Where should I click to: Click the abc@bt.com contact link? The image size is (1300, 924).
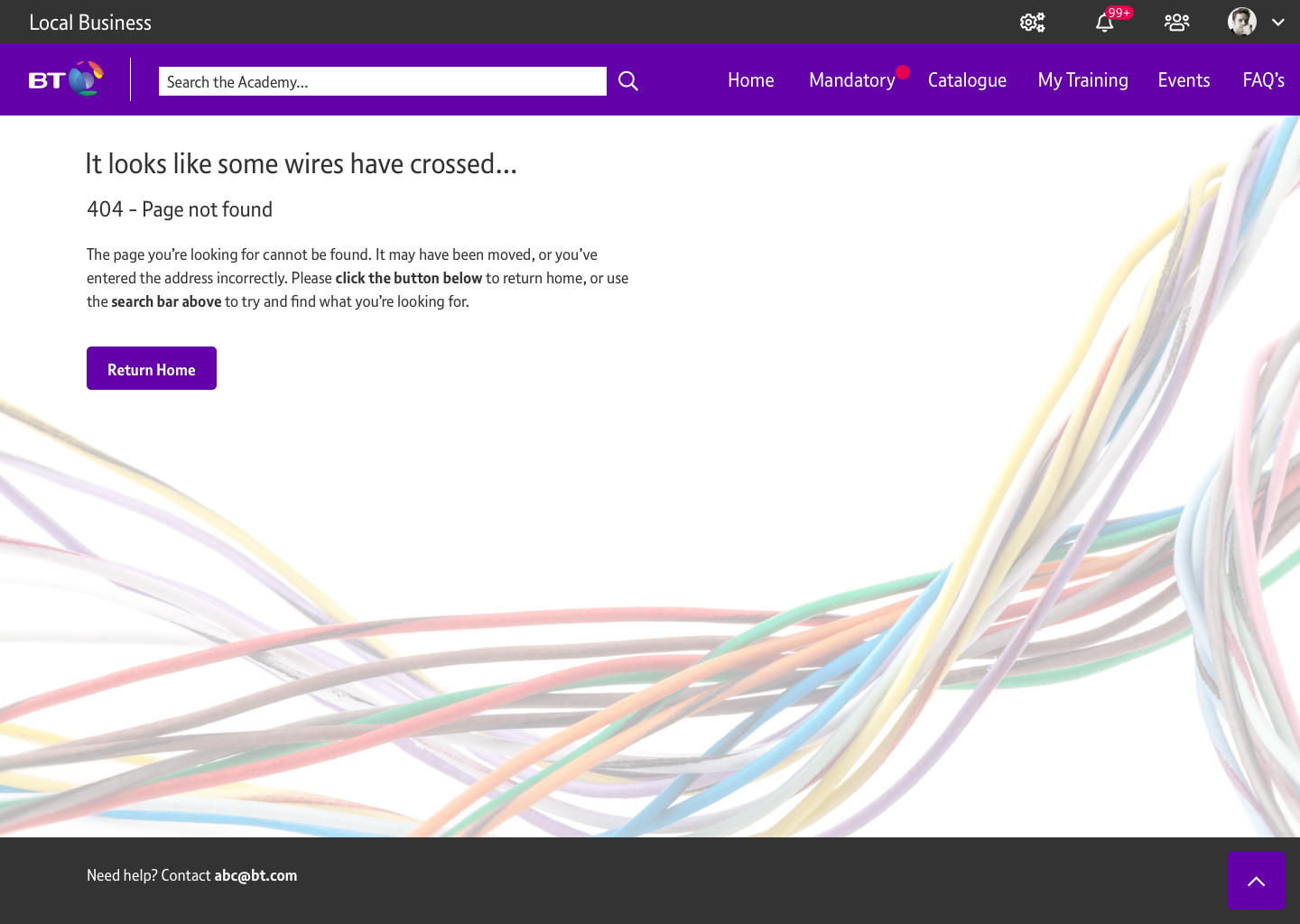[255, 875]
